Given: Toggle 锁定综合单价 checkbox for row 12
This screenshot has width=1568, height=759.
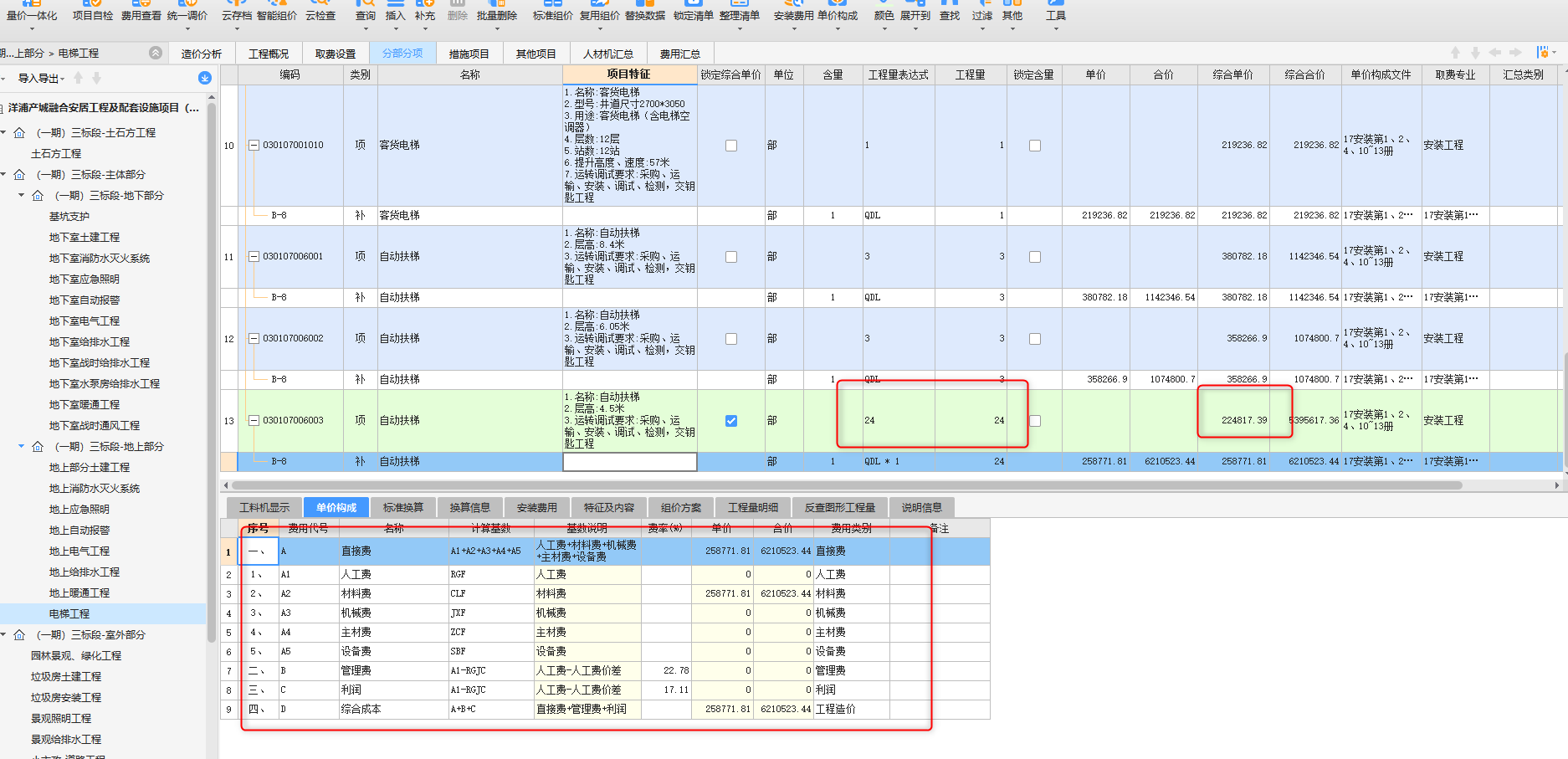Looking at the screenshot, I should [731, 339].
